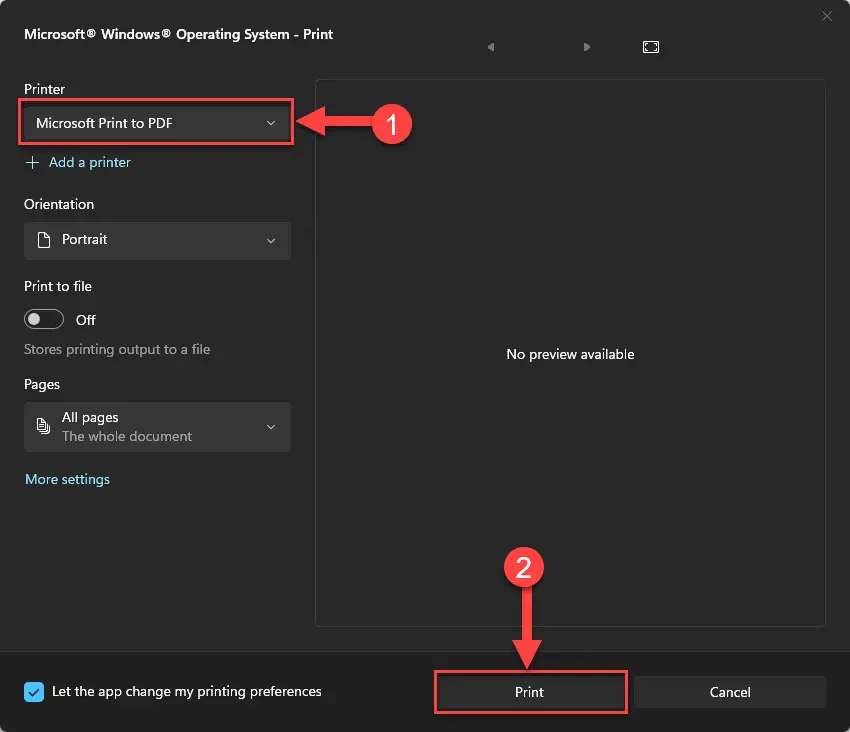Screen dimensions: 850x732
Task: Open the Portrait orientation dropdown
Action: tap(157, 240)
